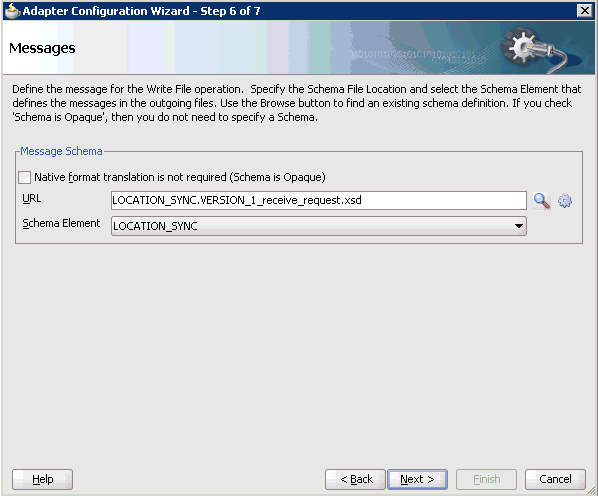Go to next wizard step
The image size is (598, 496).
[417, 479]
